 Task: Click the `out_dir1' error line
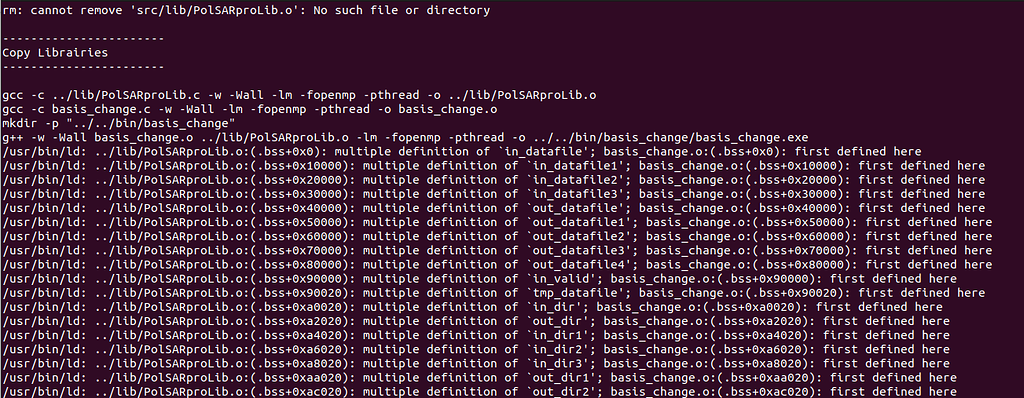(479, 378)
